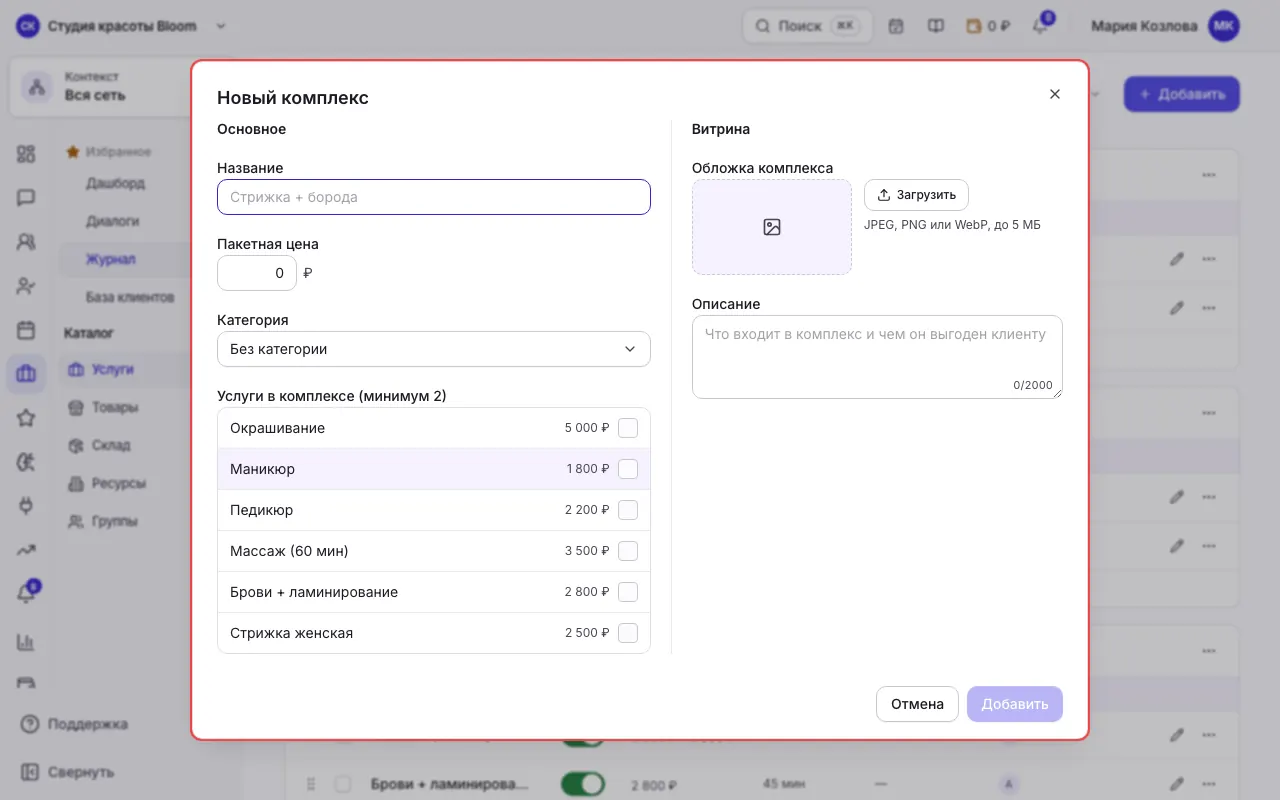Focus the Название input field
This screenshot has width=1280, height=800.
(434, 197)
